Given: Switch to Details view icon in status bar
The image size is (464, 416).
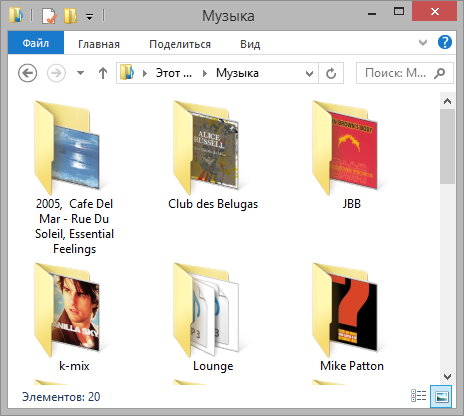Looking at the screenshot, I should coord(418,396).
